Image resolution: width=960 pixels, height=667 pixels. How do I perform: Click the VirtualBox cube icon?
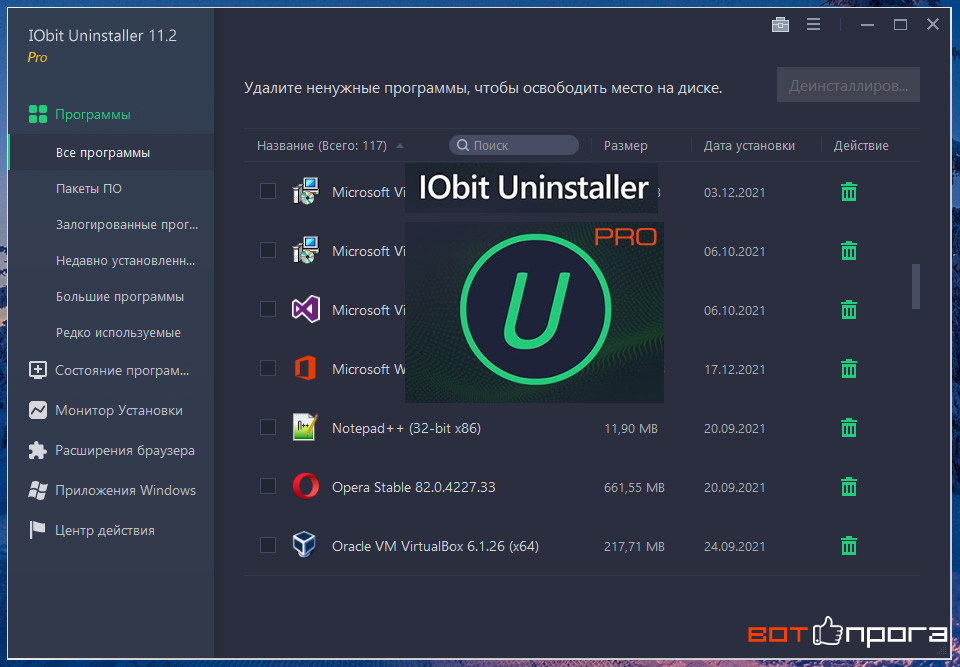click(305, 546)
